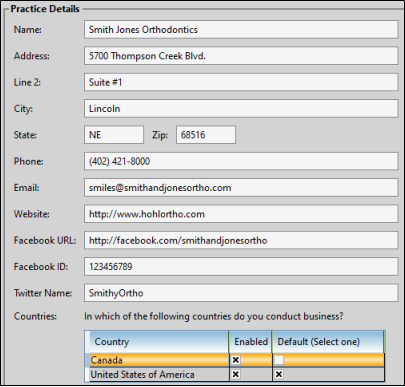Check the Default checkbox for Canada
The image size is (405, 387).
[x=279, y=360]
